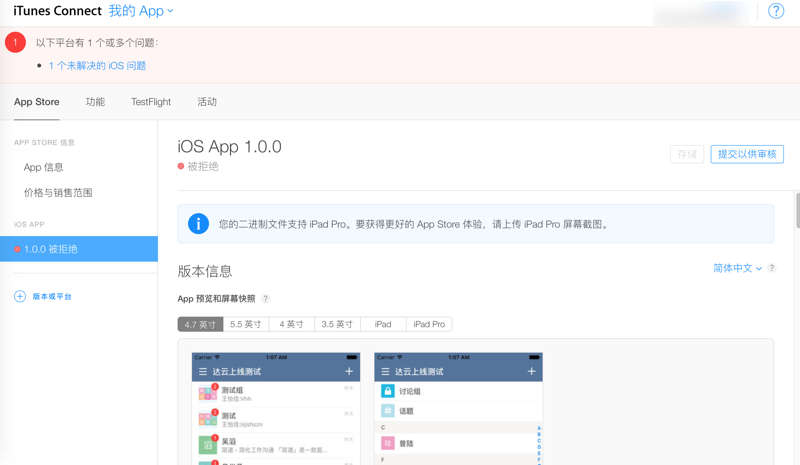Switch to the TestFlight tab
This screenshot has height=465, width=800.
click(x=150, y=102)
